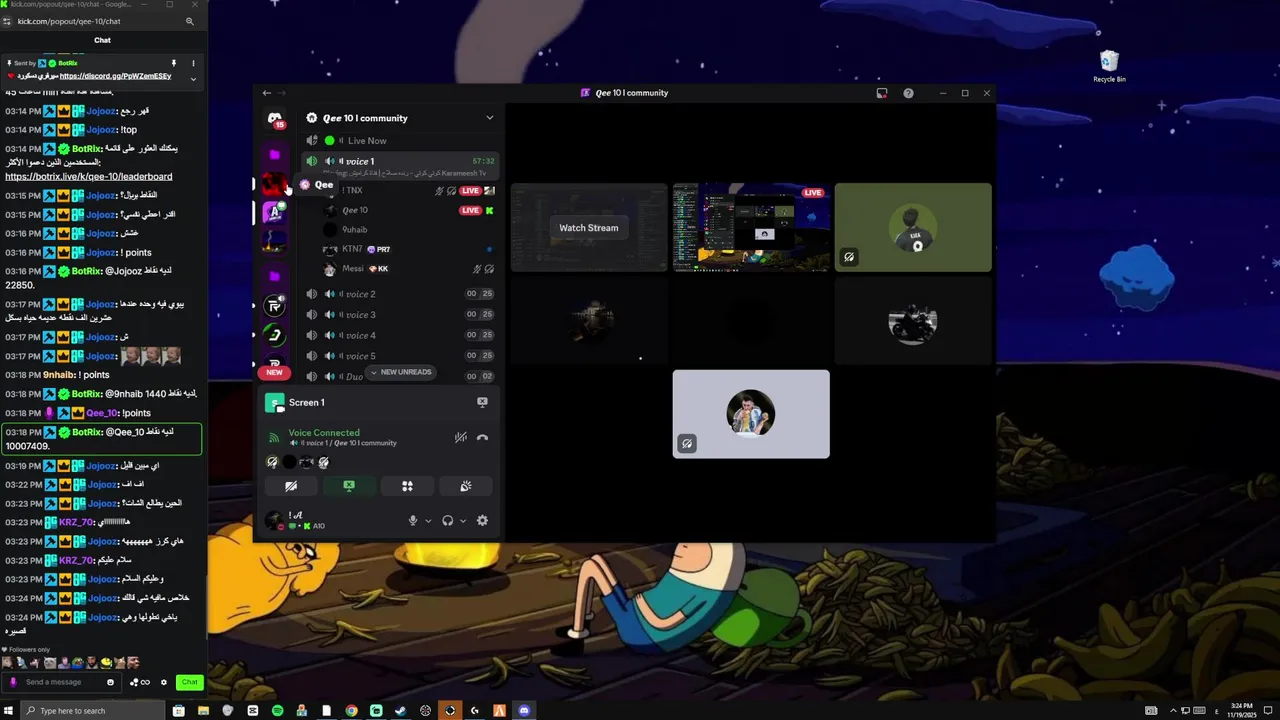
Task: Click the Discord taskbar icon
Action: pyautogui.click(x=524, y=711)
